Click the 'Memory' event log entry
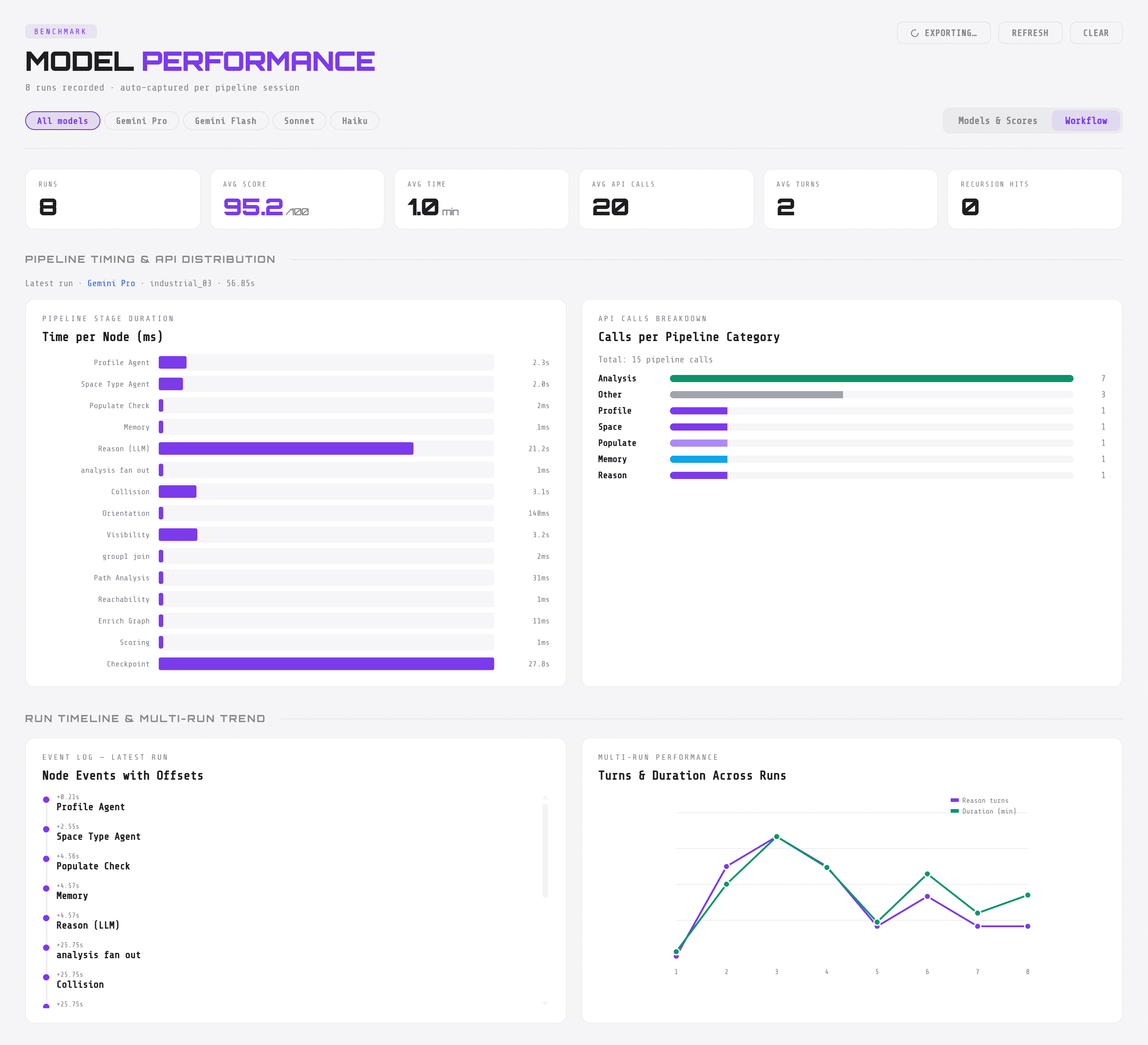1148x1045 pixels. (x=72, y=895)
